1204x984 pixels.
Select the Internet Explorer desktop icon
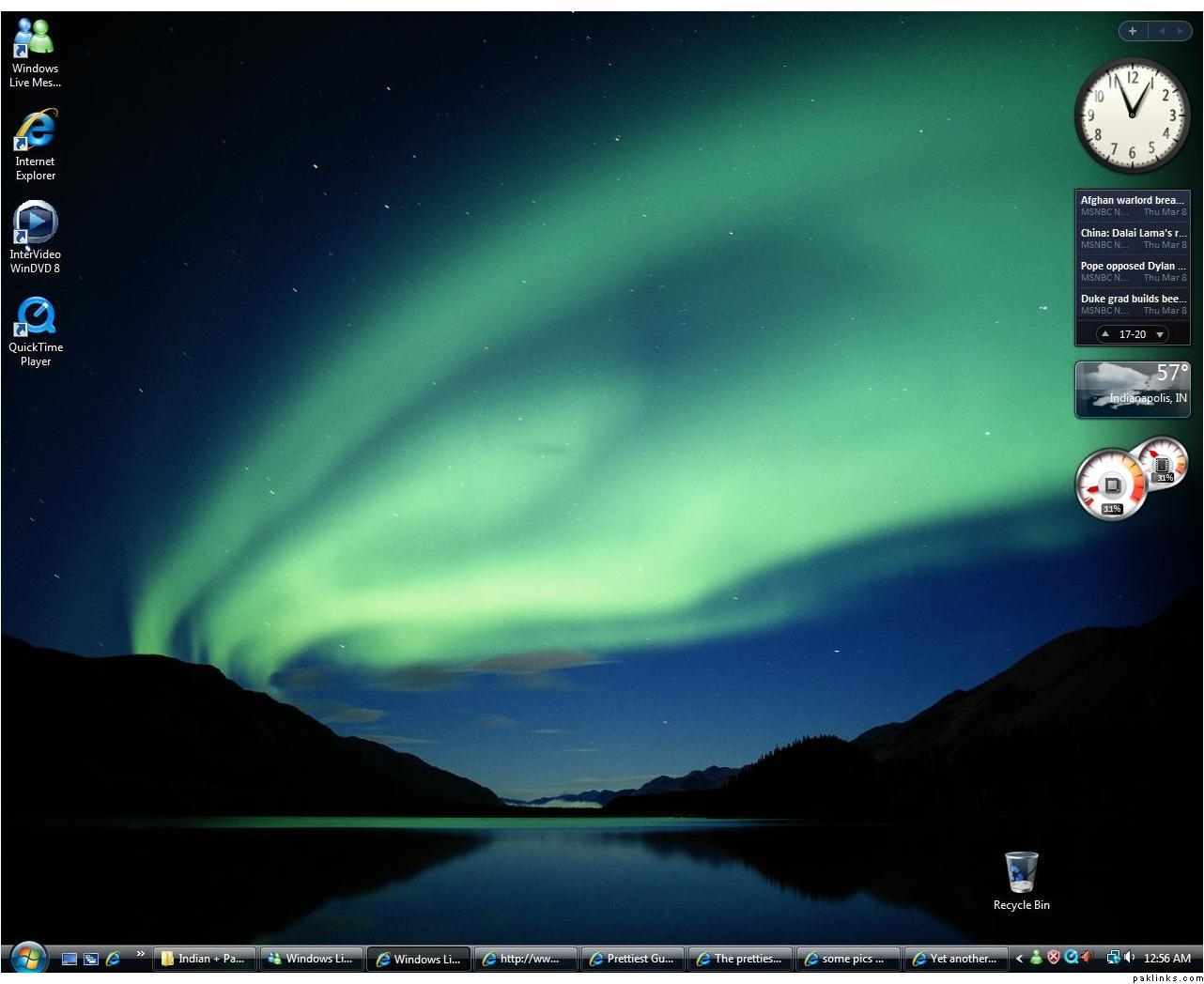click(x=35, y=145)
